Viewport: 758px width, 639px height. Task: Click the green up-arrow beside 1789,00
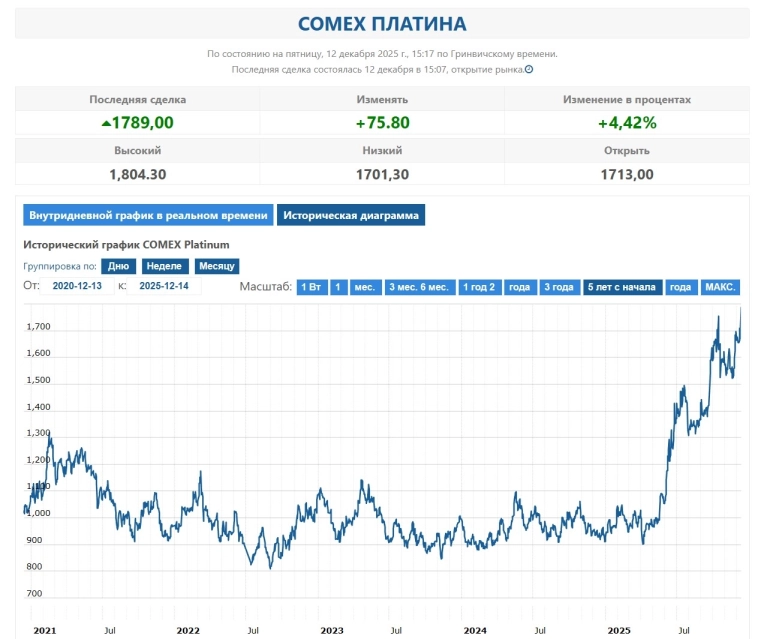[x=106, y=123]
